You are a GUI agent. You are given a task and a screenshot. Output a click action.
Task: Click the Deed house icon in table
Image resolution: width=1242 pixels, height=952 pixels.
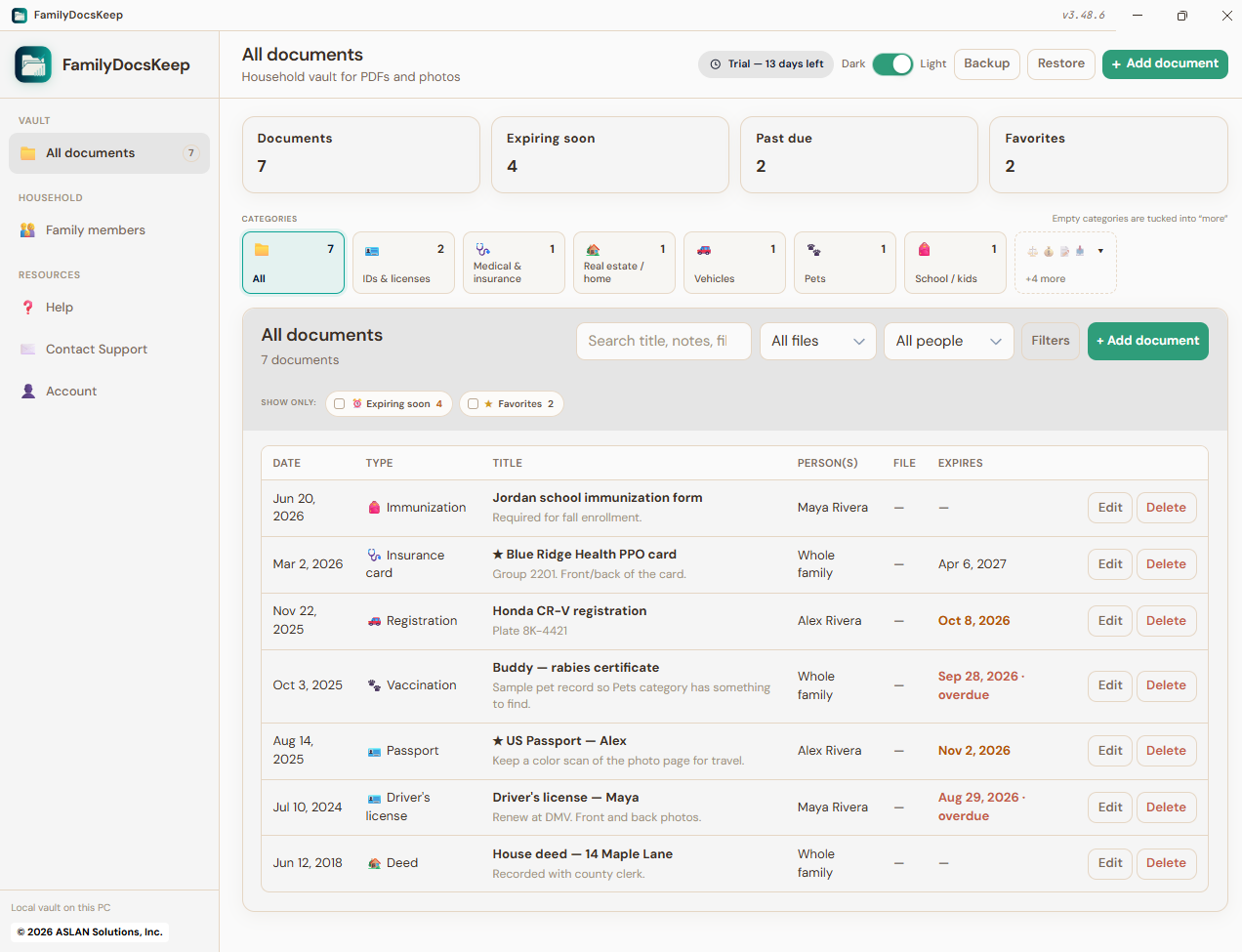pyautogui.click(x=374, y=863)
